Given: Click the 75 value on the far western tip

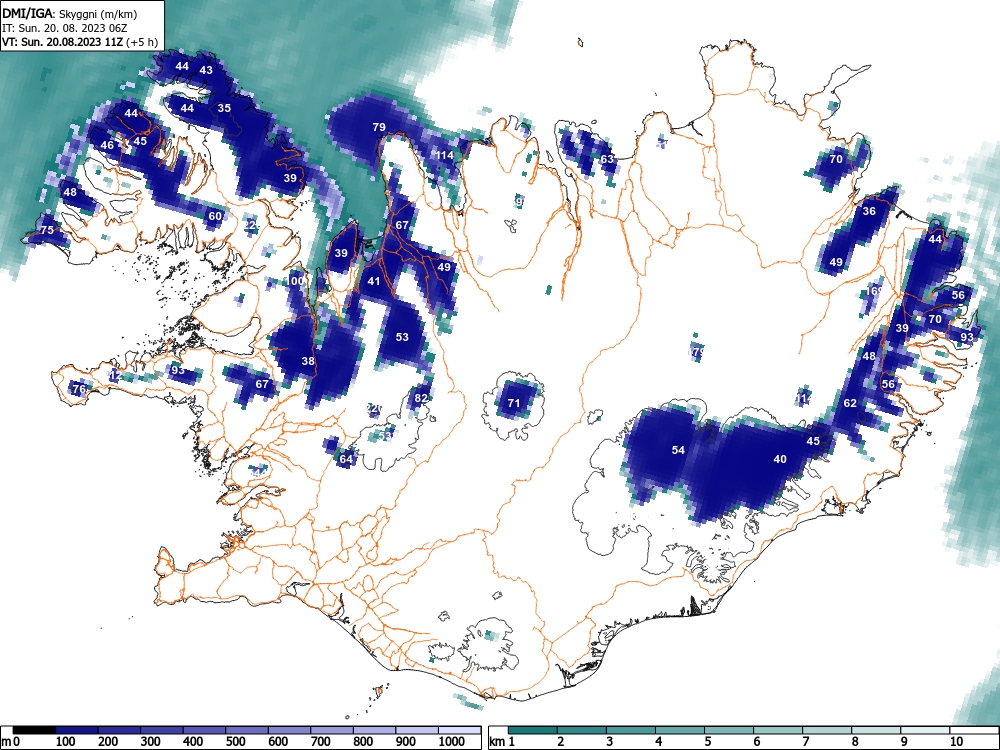Looking at the screenshot, I should coord(47,230).
